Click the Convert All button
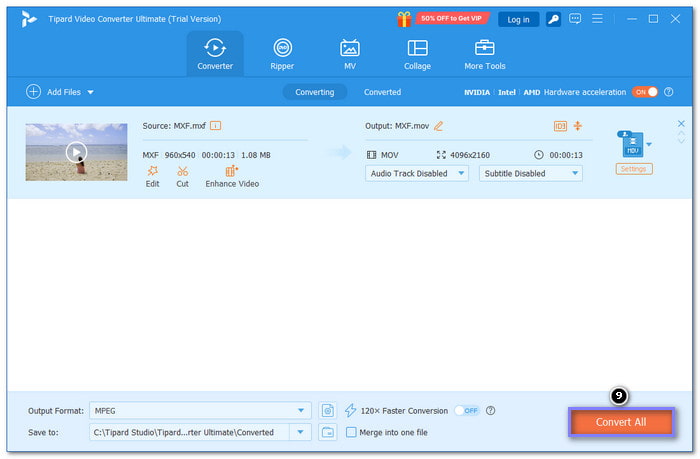This screenshot has width=700, height=459. tap(621, 422)
